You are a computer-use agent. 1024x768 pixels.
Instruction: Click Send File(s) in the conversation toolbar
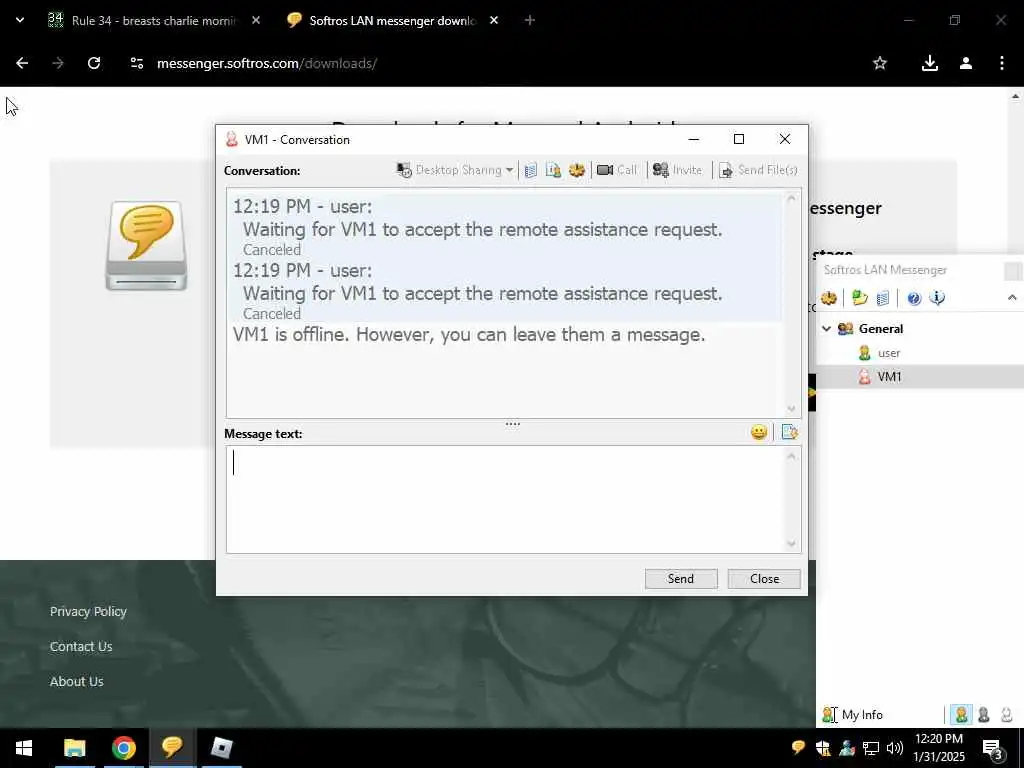pos(758,170)
